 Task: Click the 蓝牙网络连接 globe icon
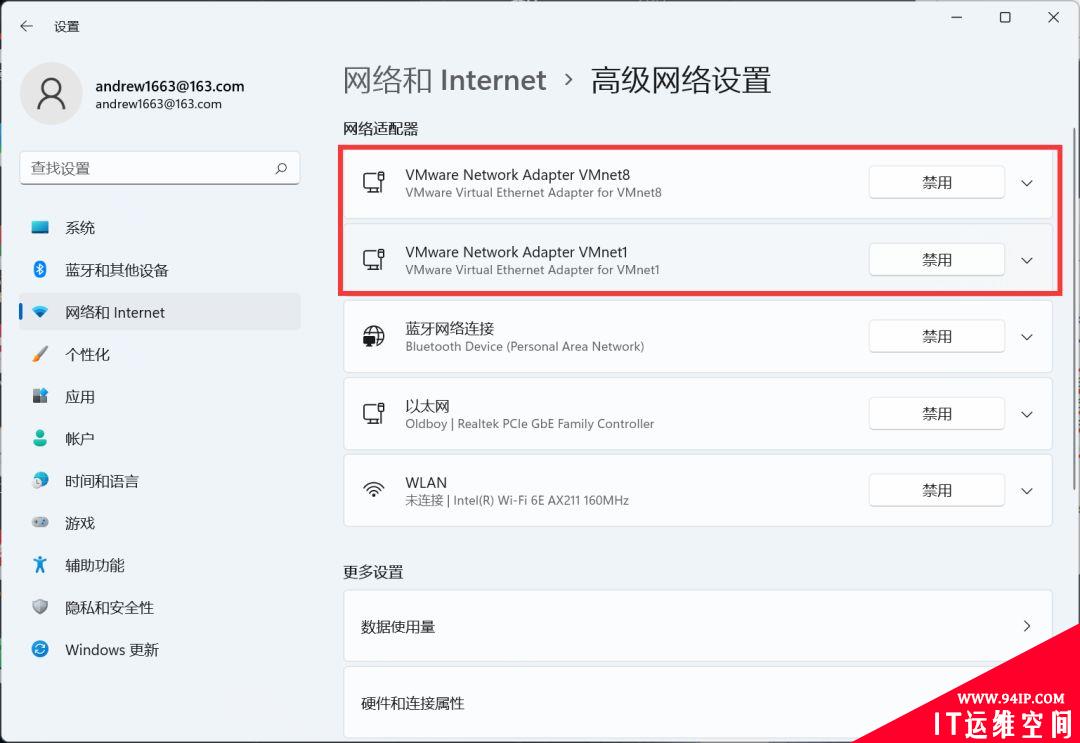click(374, 337)
